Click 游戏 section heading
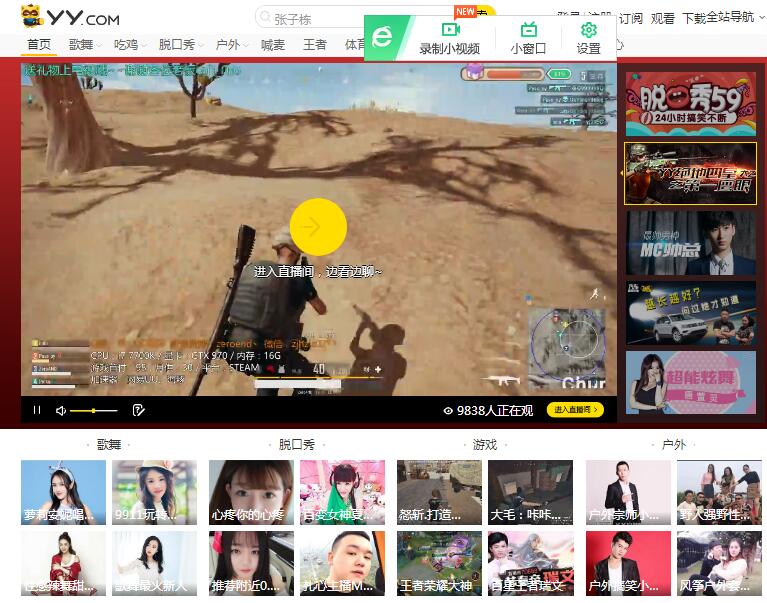 [x=484, y=444]
